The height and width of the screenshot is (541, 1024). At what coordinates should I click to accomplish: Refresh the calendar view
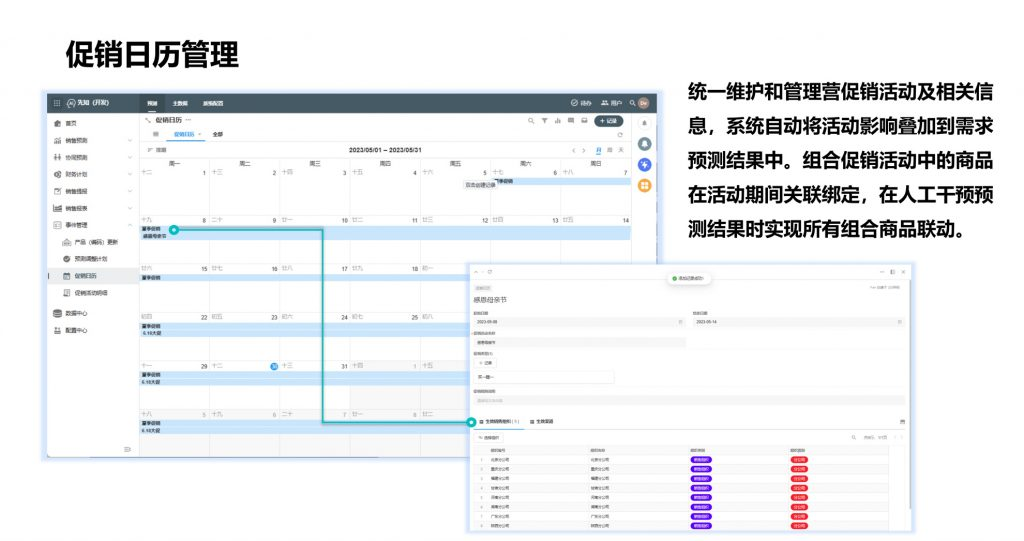pos(620,135)
